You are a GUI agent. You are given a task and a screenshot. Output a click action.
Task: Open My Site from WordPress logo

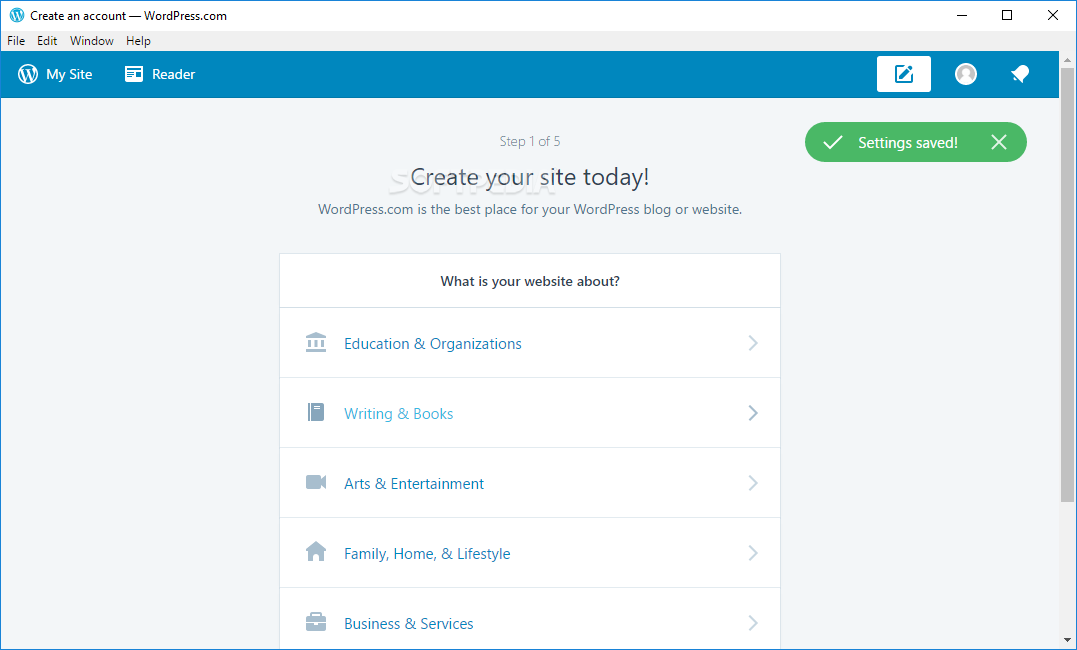click(x=28, y=74)
